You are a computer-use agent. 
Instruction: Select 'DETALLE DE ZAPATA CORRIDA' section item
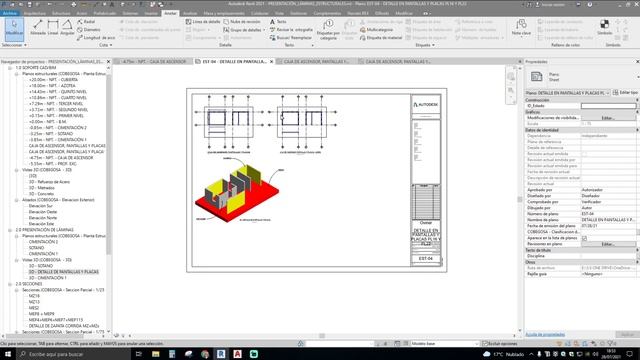point(64,326)
